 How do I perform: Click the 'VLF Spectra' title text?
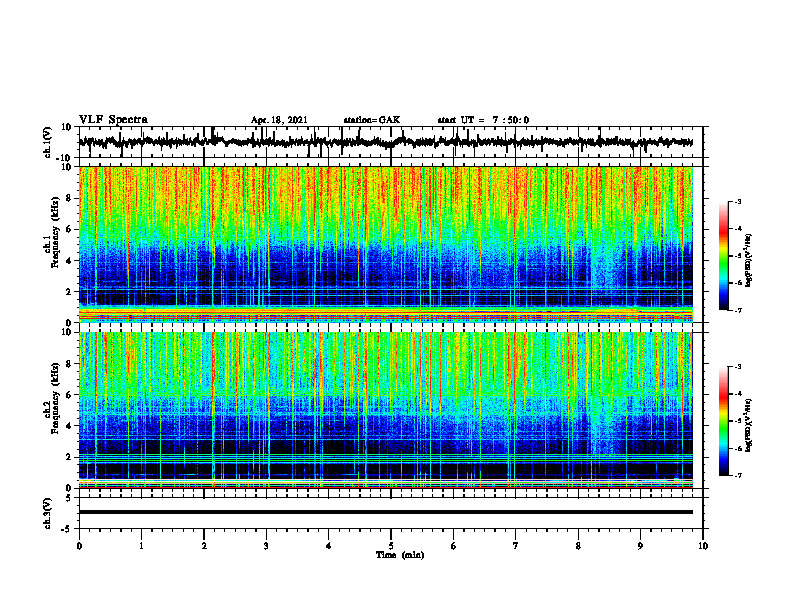(113, 120)
